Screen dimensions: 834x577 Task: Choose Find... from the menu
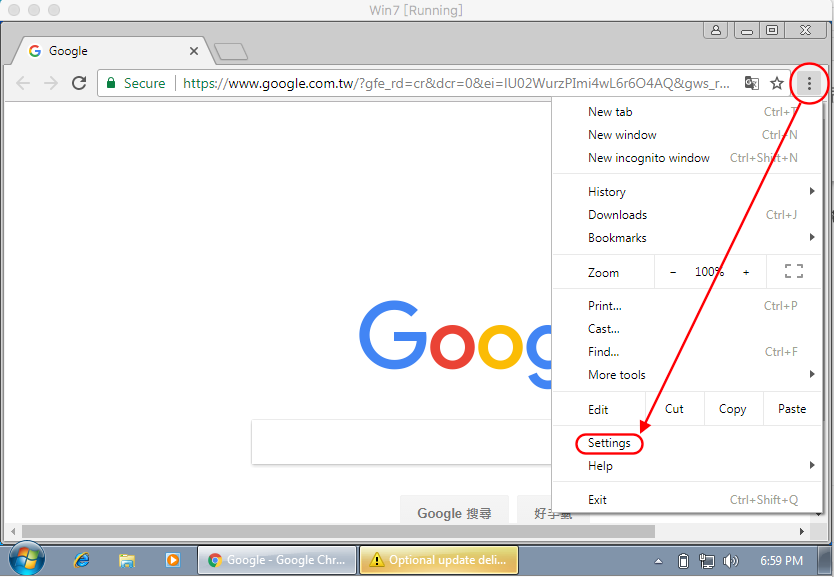tap(687, 352)
